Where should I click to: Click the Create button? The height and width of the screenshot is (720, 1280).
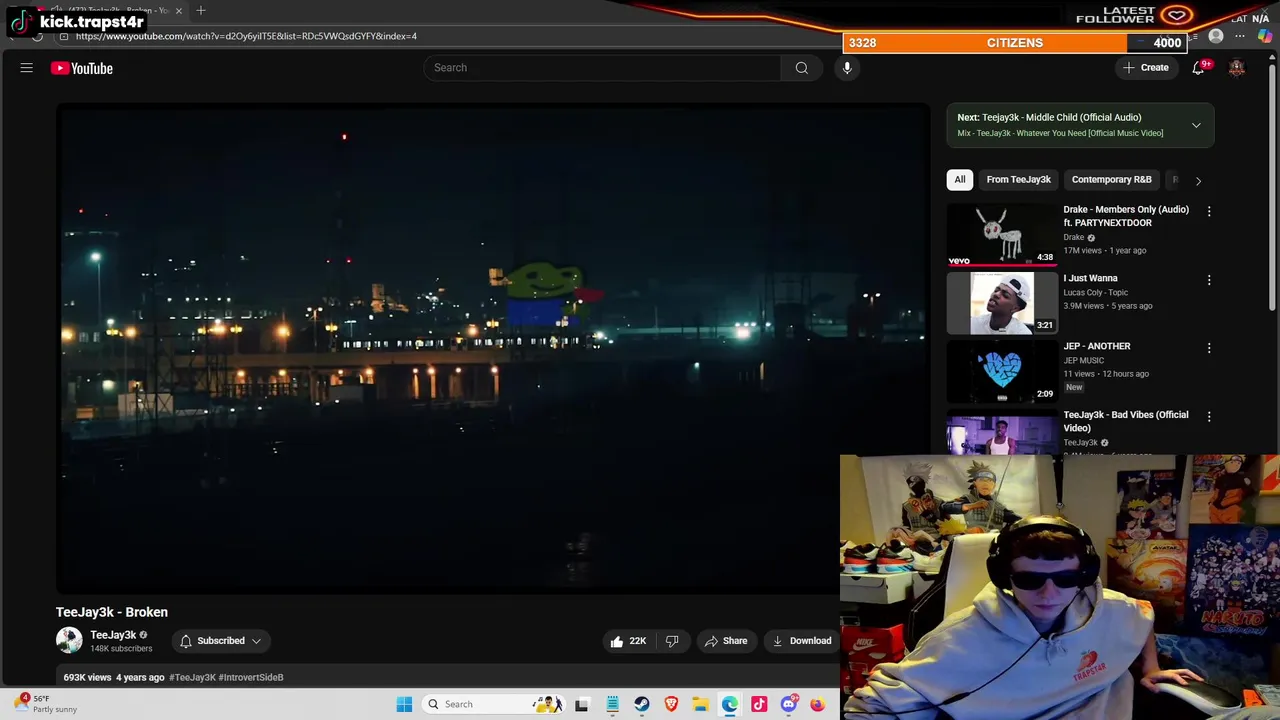pos(1145,68)
